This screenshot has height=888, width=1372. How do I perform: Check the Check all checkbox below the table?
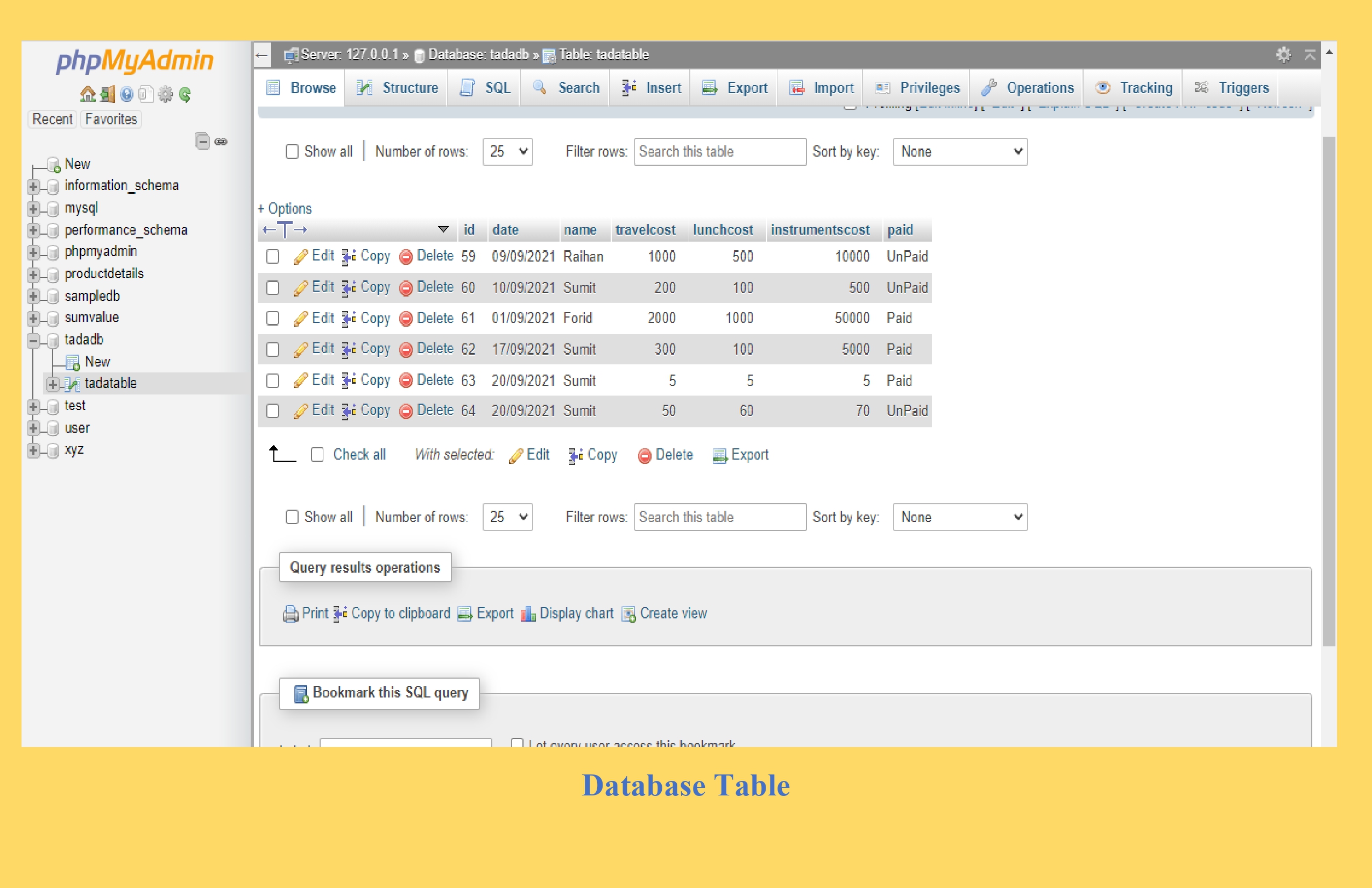317,454
